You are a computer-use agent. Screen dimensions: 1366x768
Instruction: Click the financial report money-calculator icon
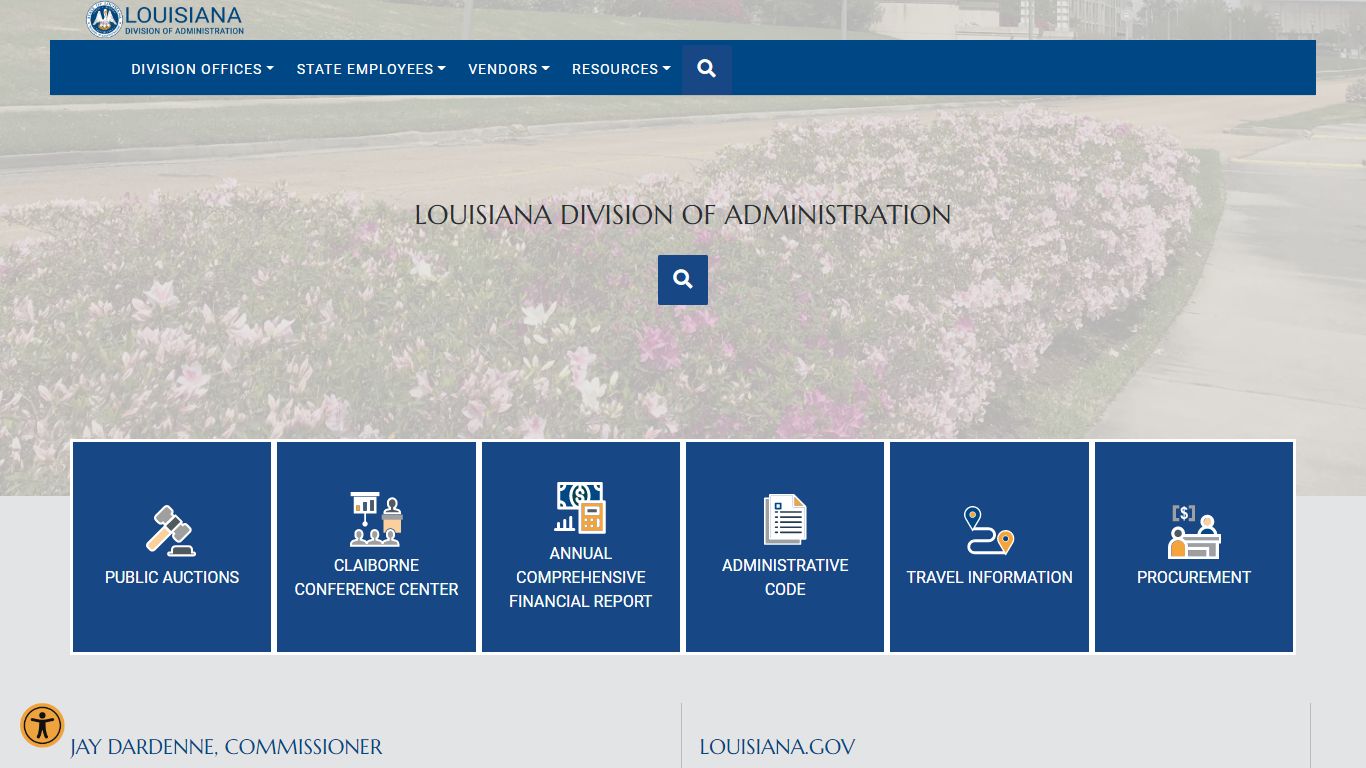(581, 507)
